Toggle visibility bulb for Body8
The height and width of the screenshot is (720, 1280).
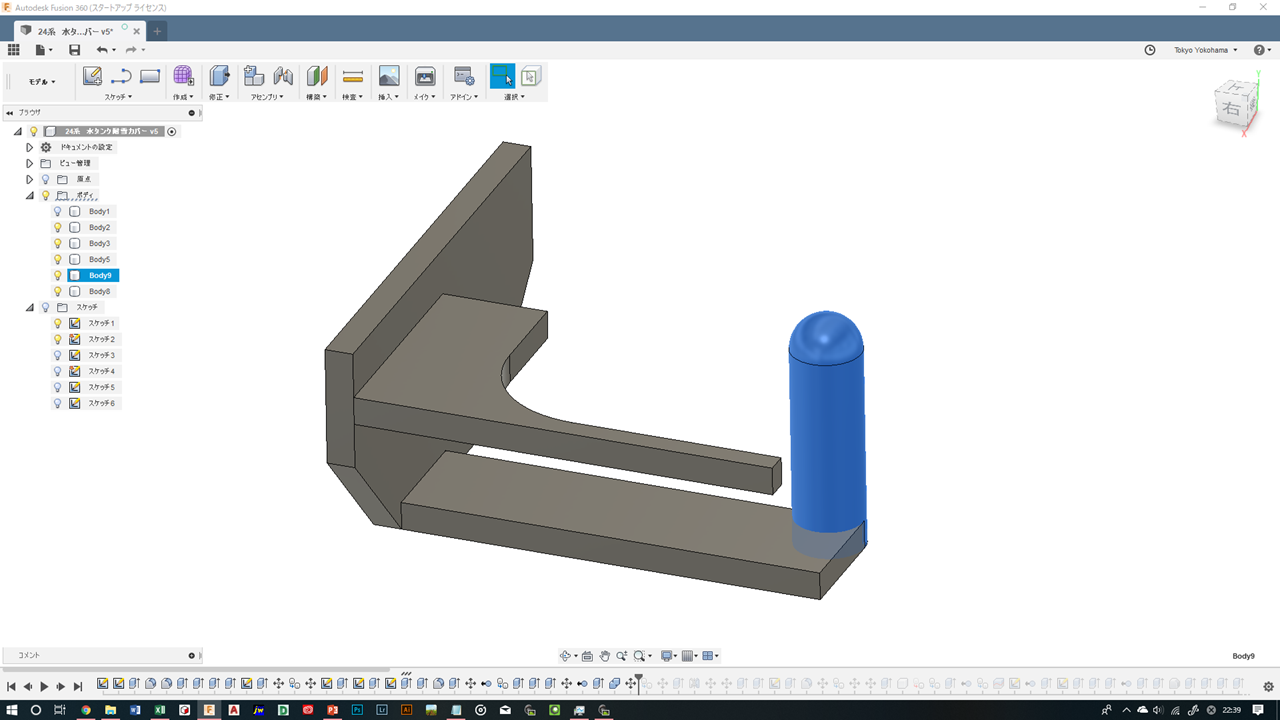tap(58, 292)
